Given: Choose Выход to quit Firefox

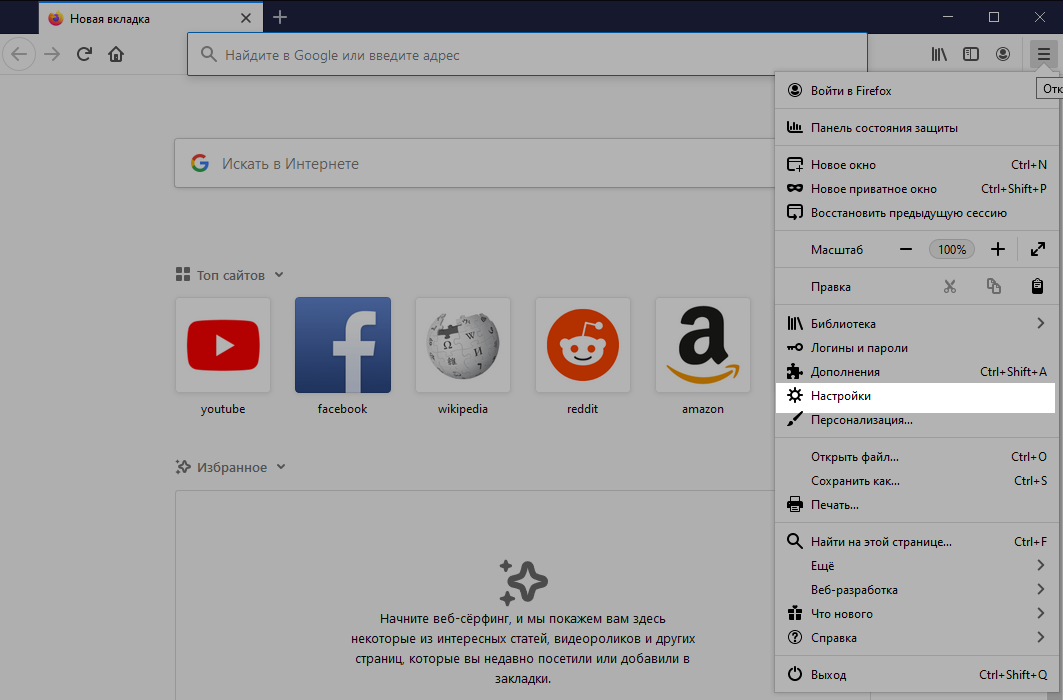Looking at the screenshot, I should pos(915,675).
